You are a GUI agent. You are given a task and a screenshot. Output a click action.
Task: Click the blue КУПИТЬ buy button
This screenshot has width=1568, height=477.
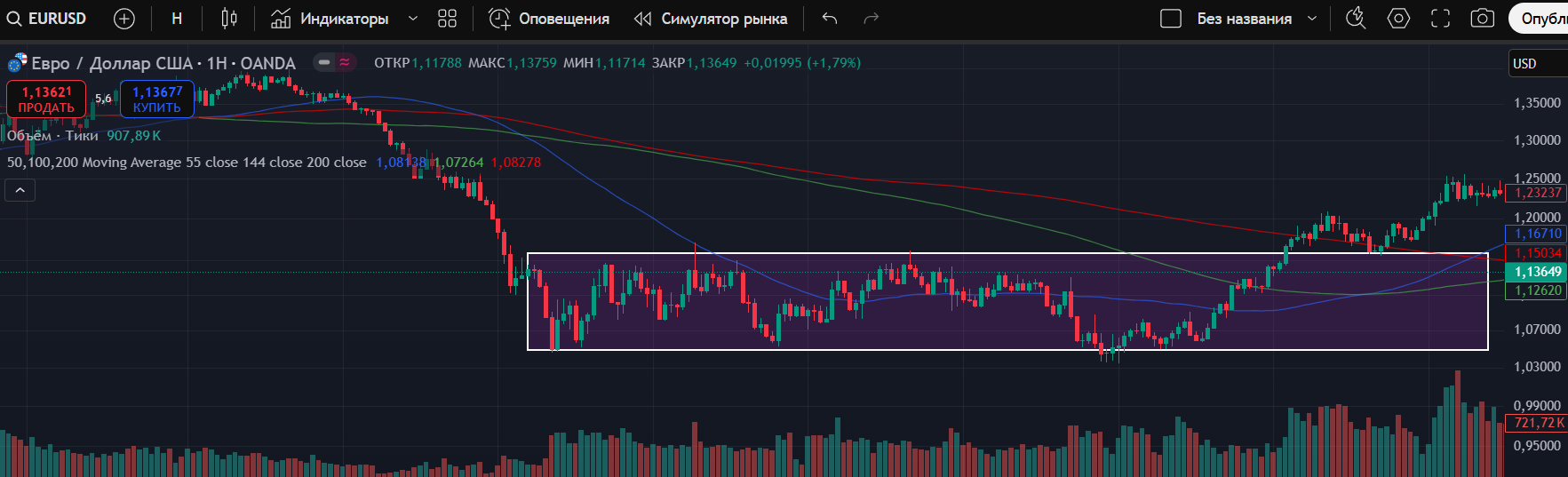[x=157, y=99]
